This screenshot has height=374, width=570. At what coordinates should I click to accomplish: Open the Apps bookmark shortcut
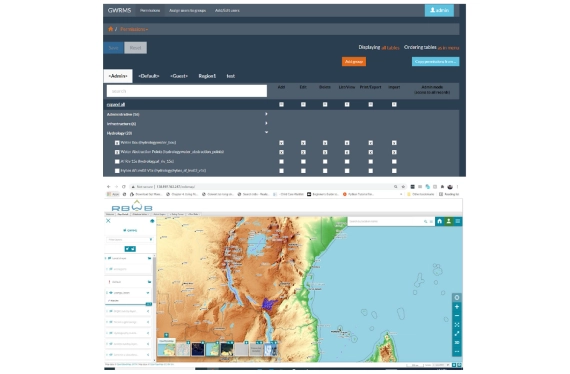pos(113,194)
